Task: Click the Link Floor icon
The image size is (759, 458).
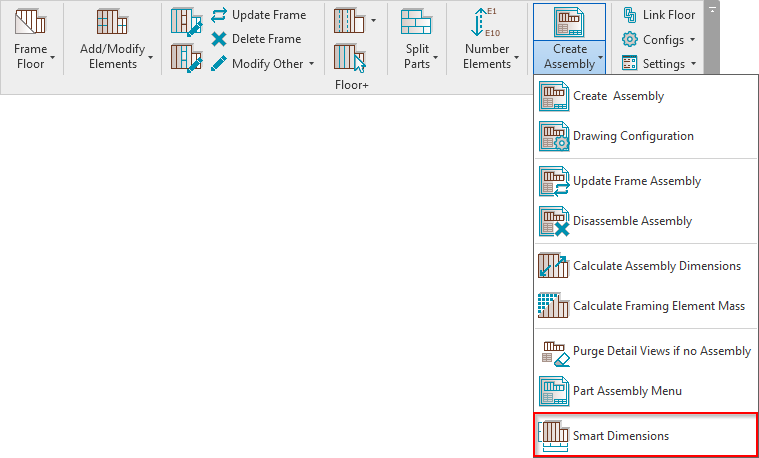Action: coord(630,15)
